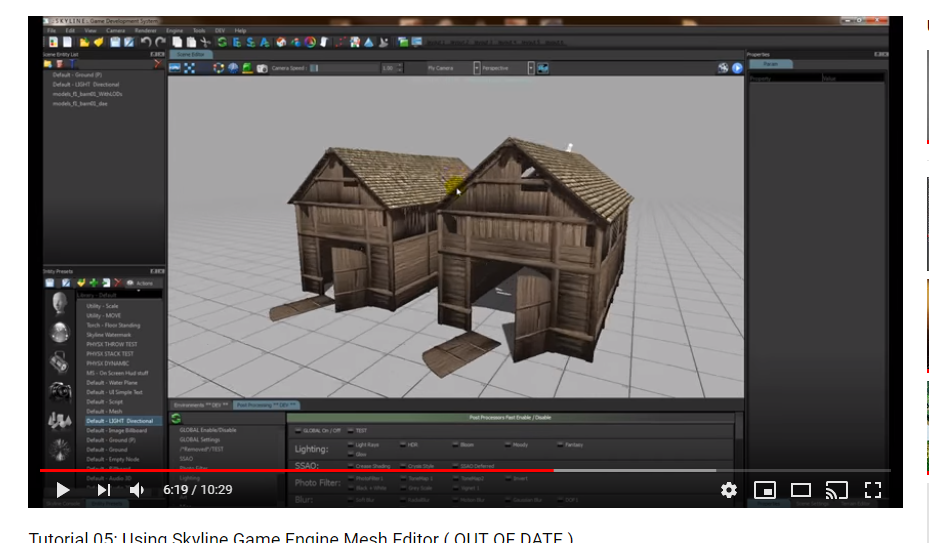929x543 pixels.
Task: Enable the Moody checkbox
Action: coord(508,445)
